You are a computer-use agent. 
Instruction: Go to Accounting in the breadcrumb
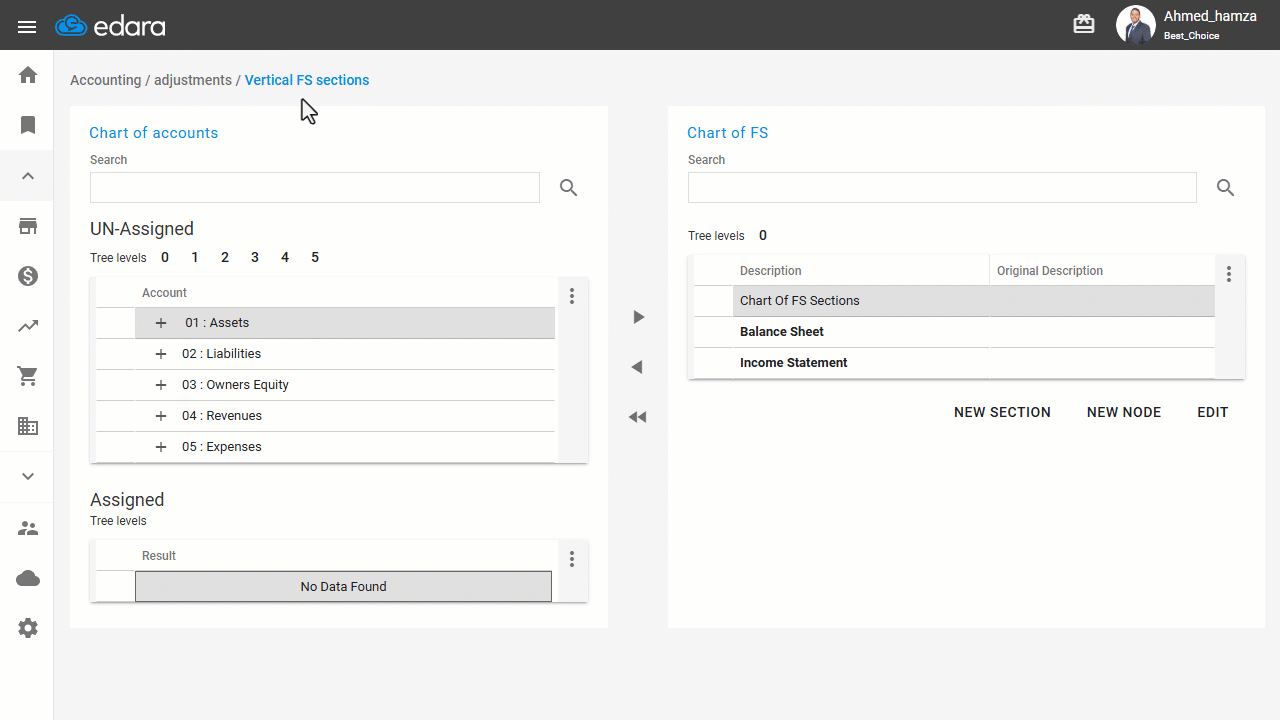pos(105,80)
